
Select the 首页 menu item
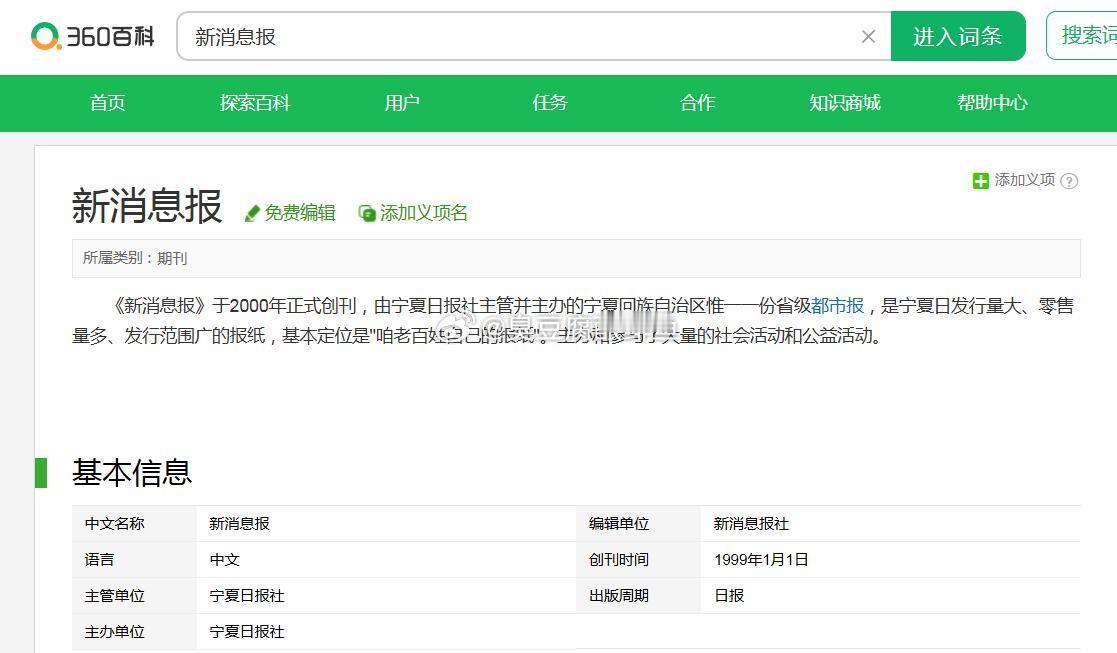[x=107, y=103]
